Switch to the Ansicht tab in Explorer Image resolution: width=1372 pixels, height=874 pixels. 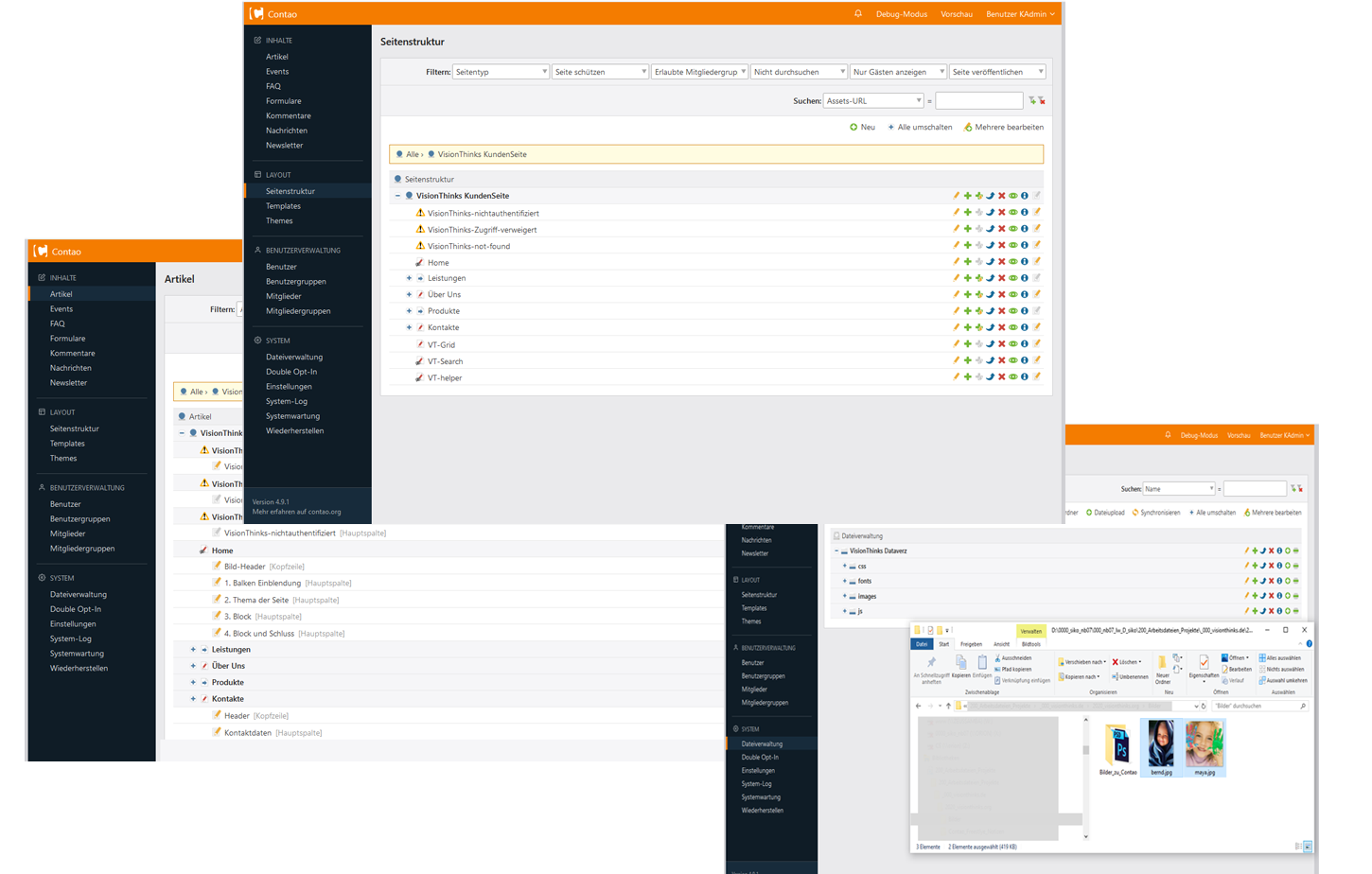click(x=1001, y=644)
